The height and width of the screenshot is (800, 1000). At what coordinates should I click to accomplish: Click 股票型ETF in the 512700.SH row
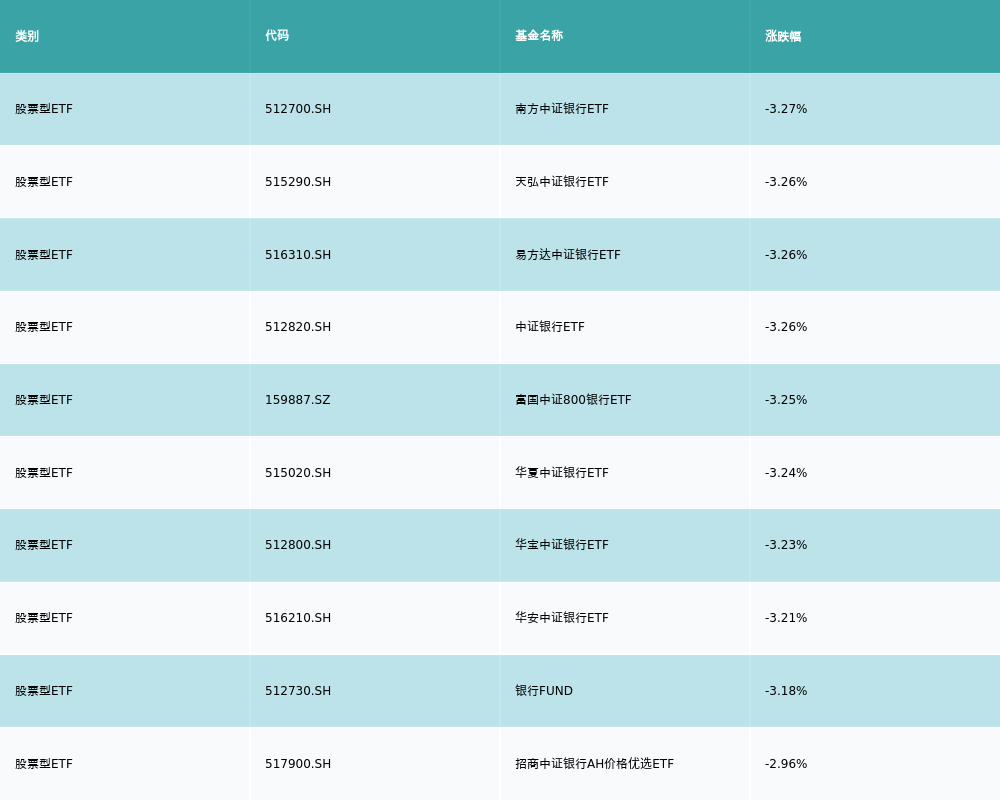click(x=44, y=109)
